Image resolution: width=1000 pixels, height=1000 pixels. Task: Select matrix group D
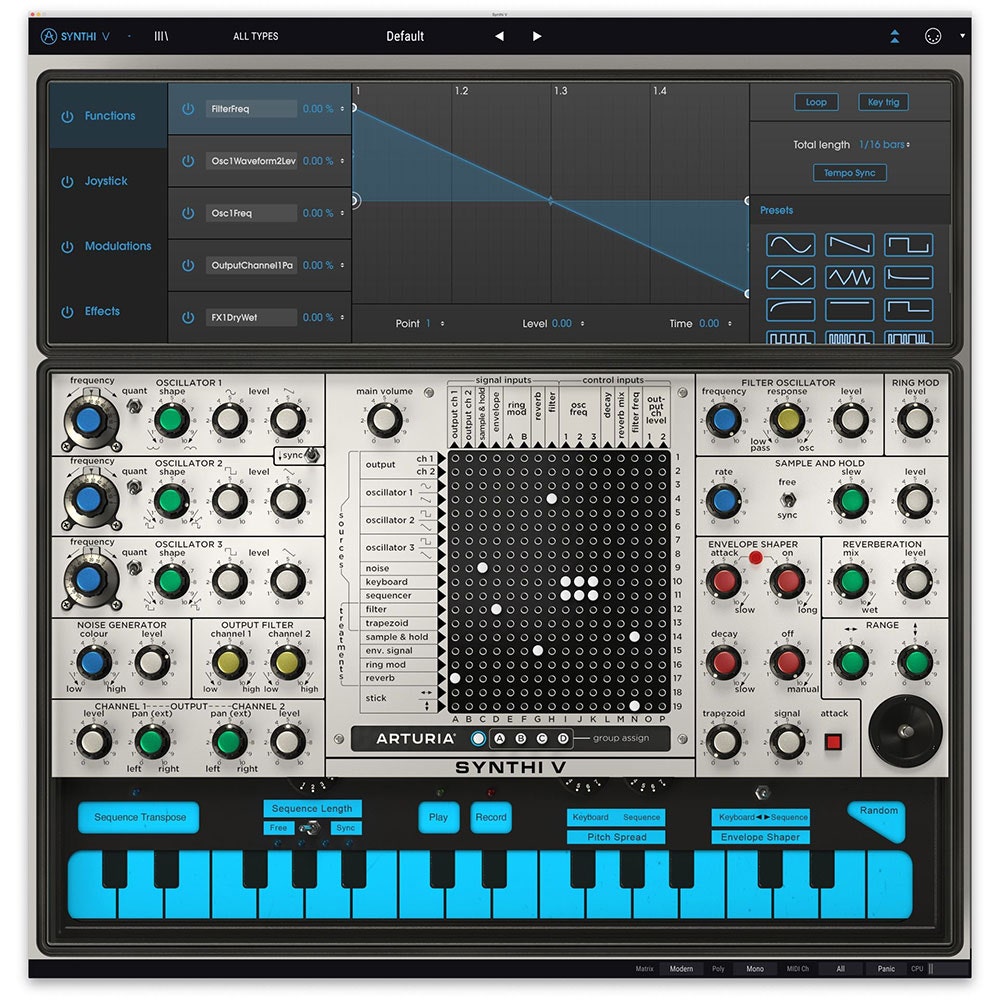coord(562,739)
